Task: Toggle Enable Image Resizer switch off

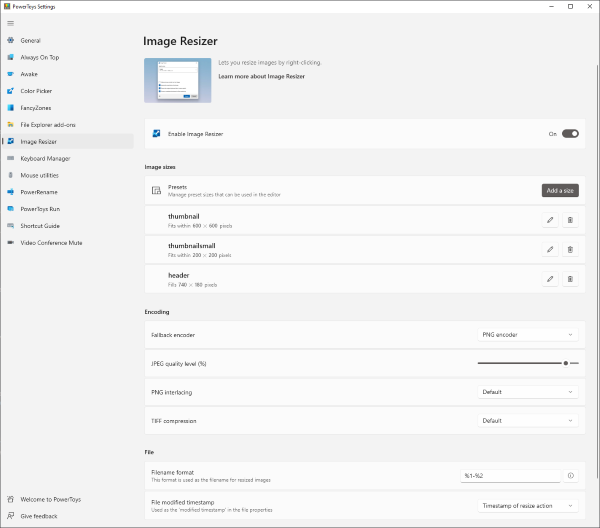Action: pyautogui.click(x=570, y=134)
